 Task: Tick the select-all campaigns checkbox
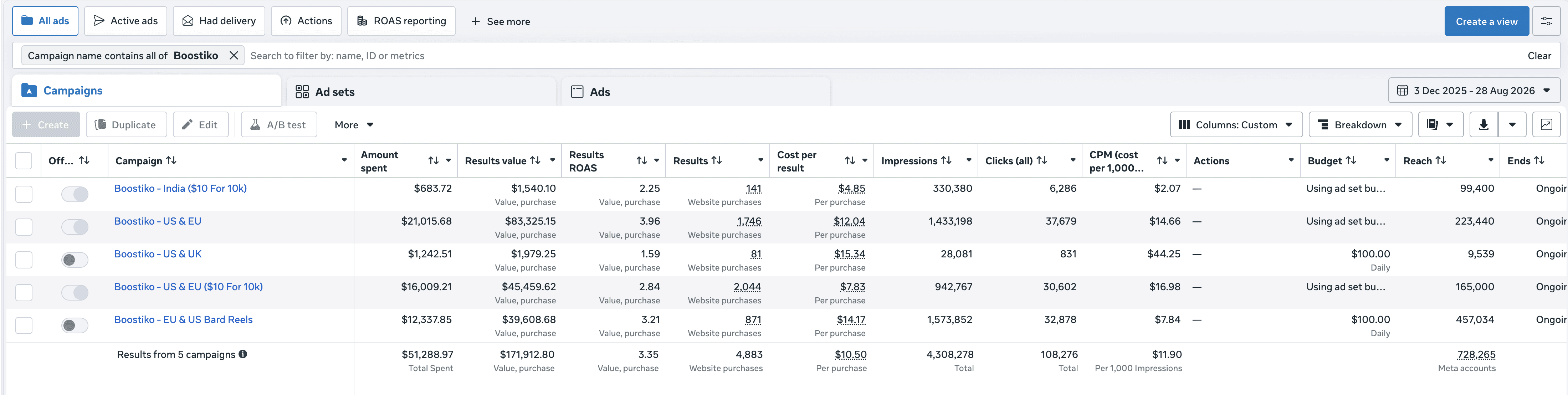point(24,161)
